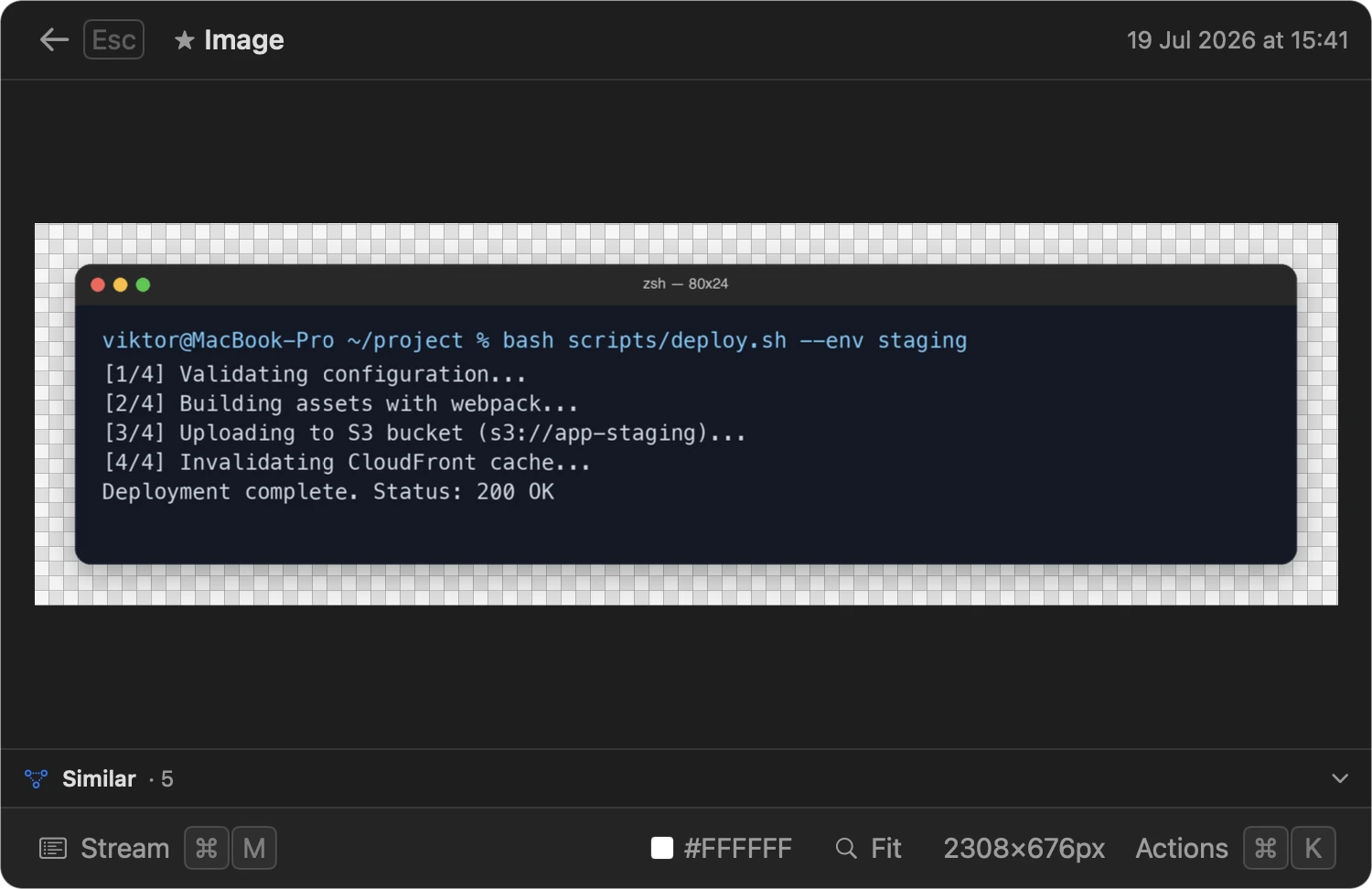The image size is (1372, 889).
Task: Click the magnifier zoom icon
Action: (x=846, y=849)
